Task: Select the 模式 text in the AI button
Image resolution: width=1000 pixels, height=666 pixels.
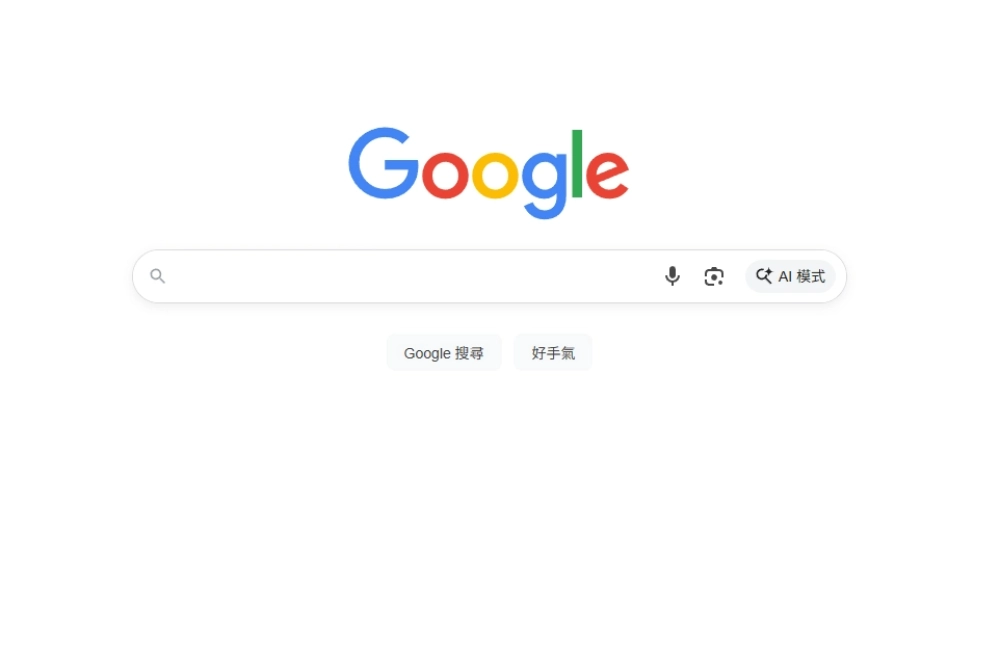Action: (811, 276)
